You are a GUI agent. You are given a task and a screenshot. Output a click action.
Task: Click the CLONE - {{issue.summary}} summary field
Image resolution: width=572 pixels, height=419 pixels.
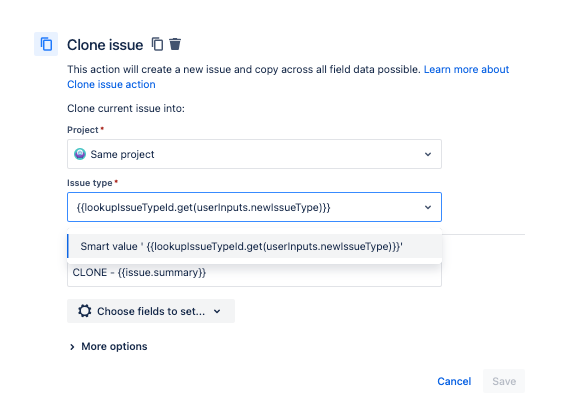pyautogui.click(x=254, y=273)
